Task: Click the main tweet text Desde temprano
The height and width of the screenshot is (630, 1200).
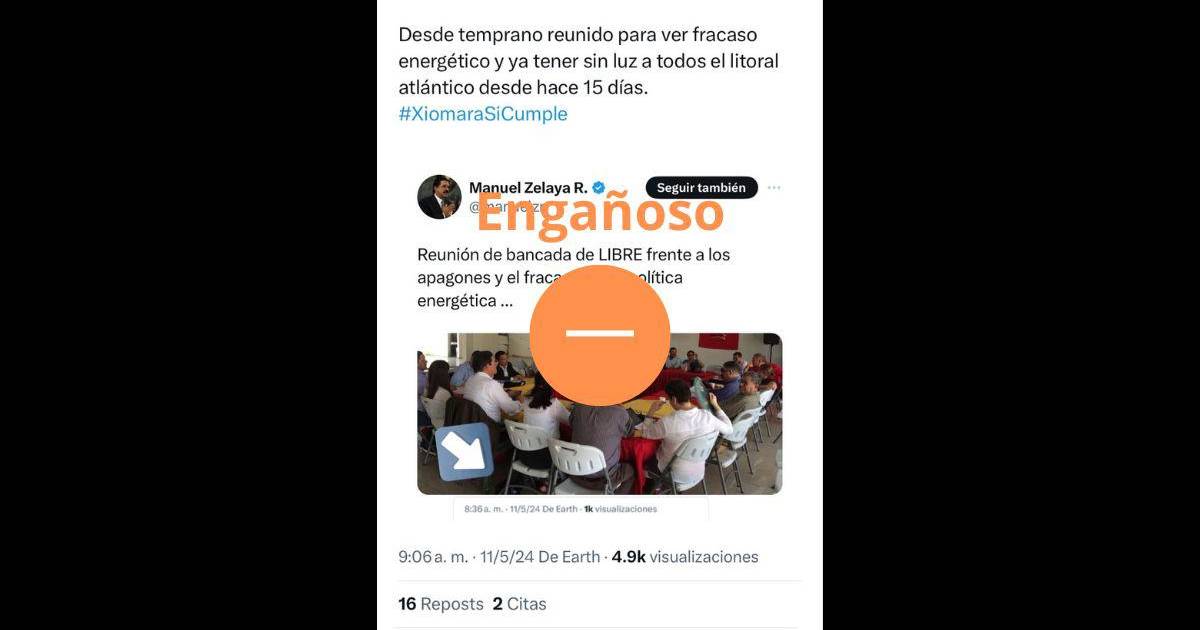Action: 588,61
